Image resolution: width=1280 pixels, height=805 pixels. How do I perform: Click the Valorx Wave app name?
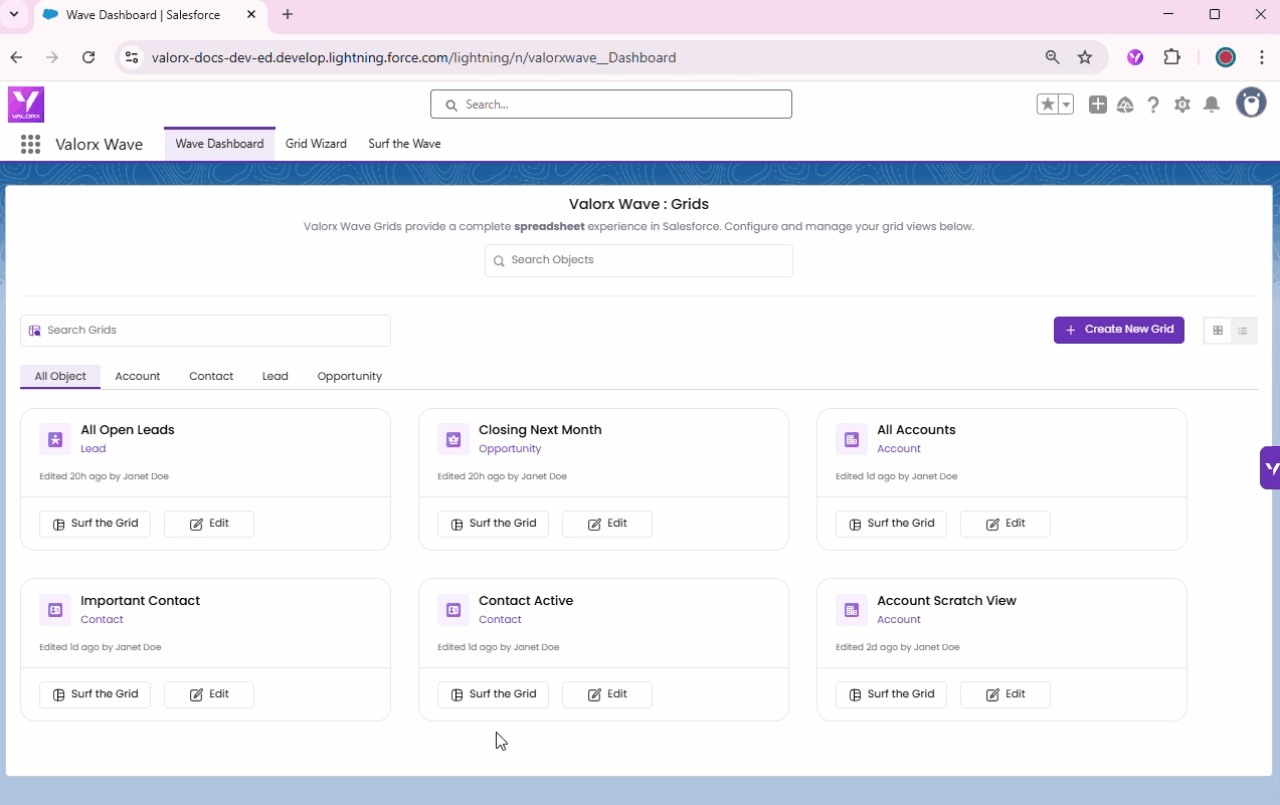[99, 144]
